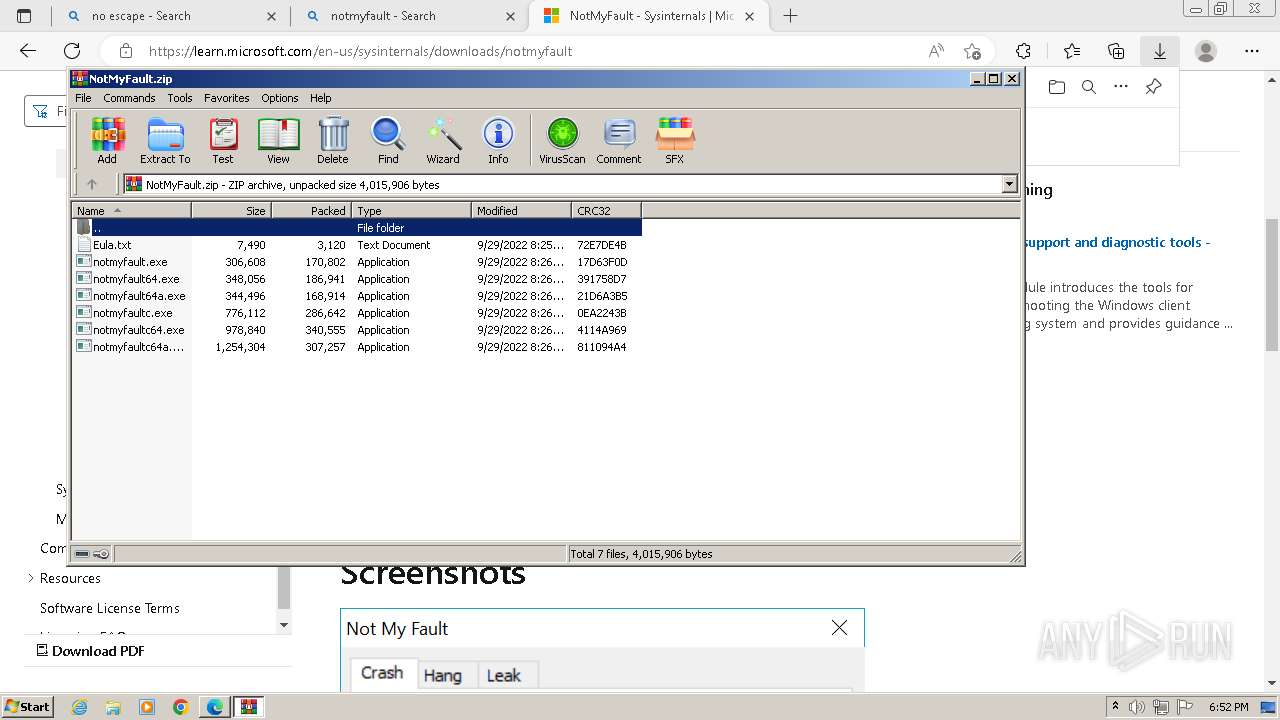
Task: Open the Software License Terms link
Action: tap(110, 608)
